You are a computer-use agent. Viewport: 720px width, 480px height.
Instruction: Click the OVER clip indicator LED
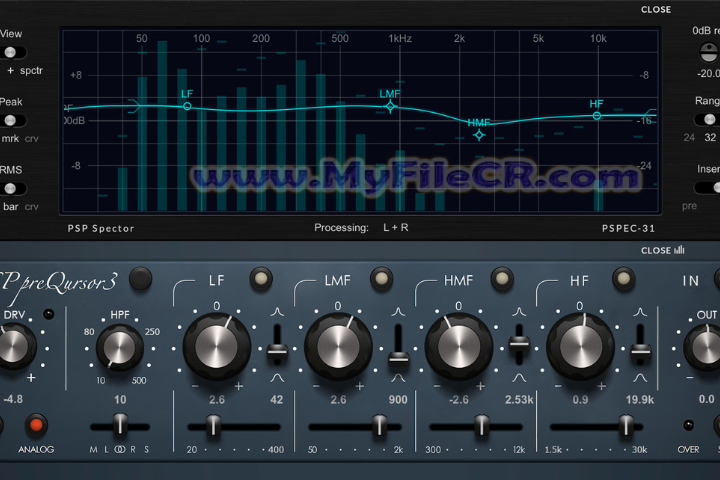click(x=688, y=425)
